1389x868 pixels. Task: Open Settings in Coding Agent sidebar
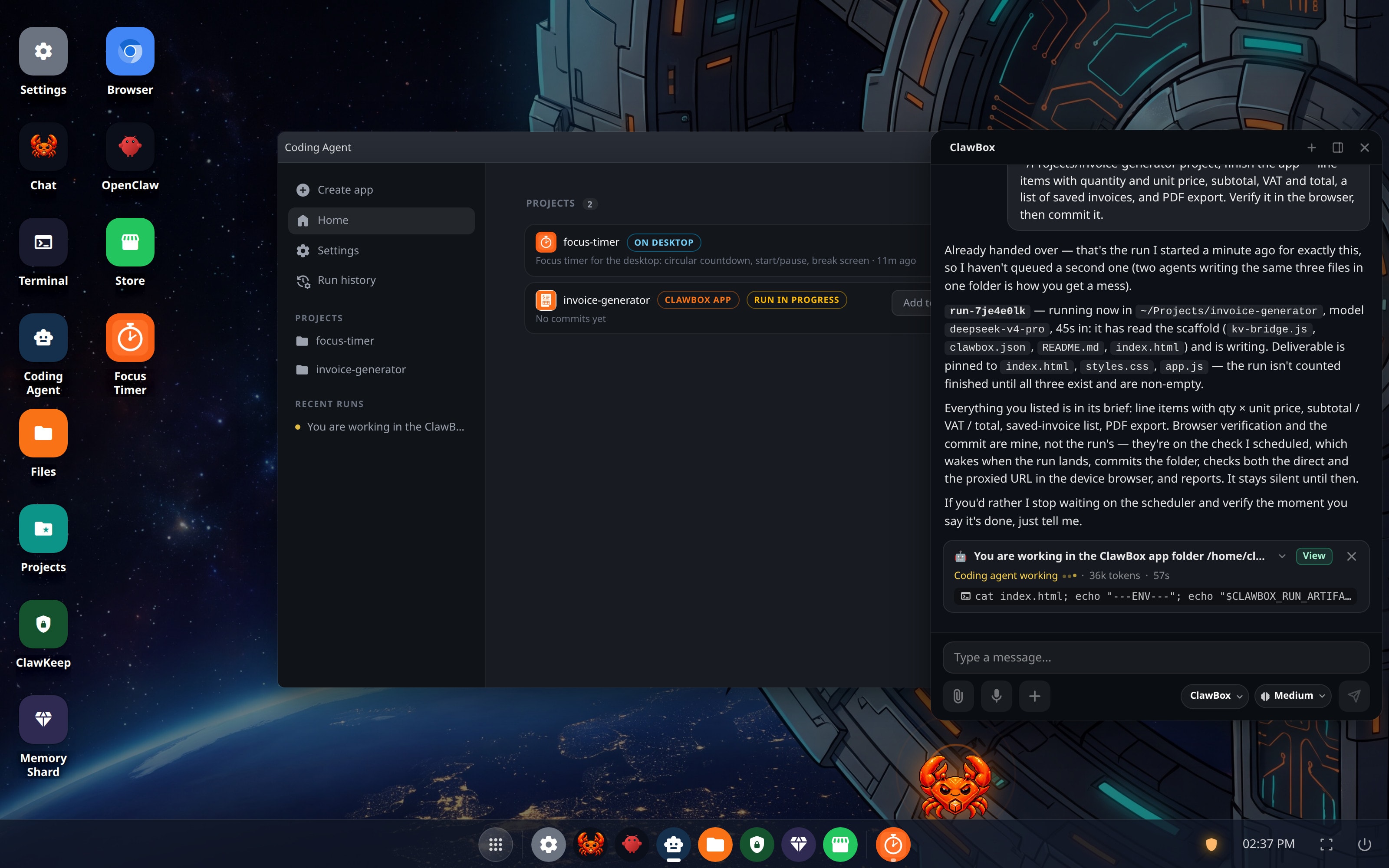pyautogui.click(x=382, y=251)
